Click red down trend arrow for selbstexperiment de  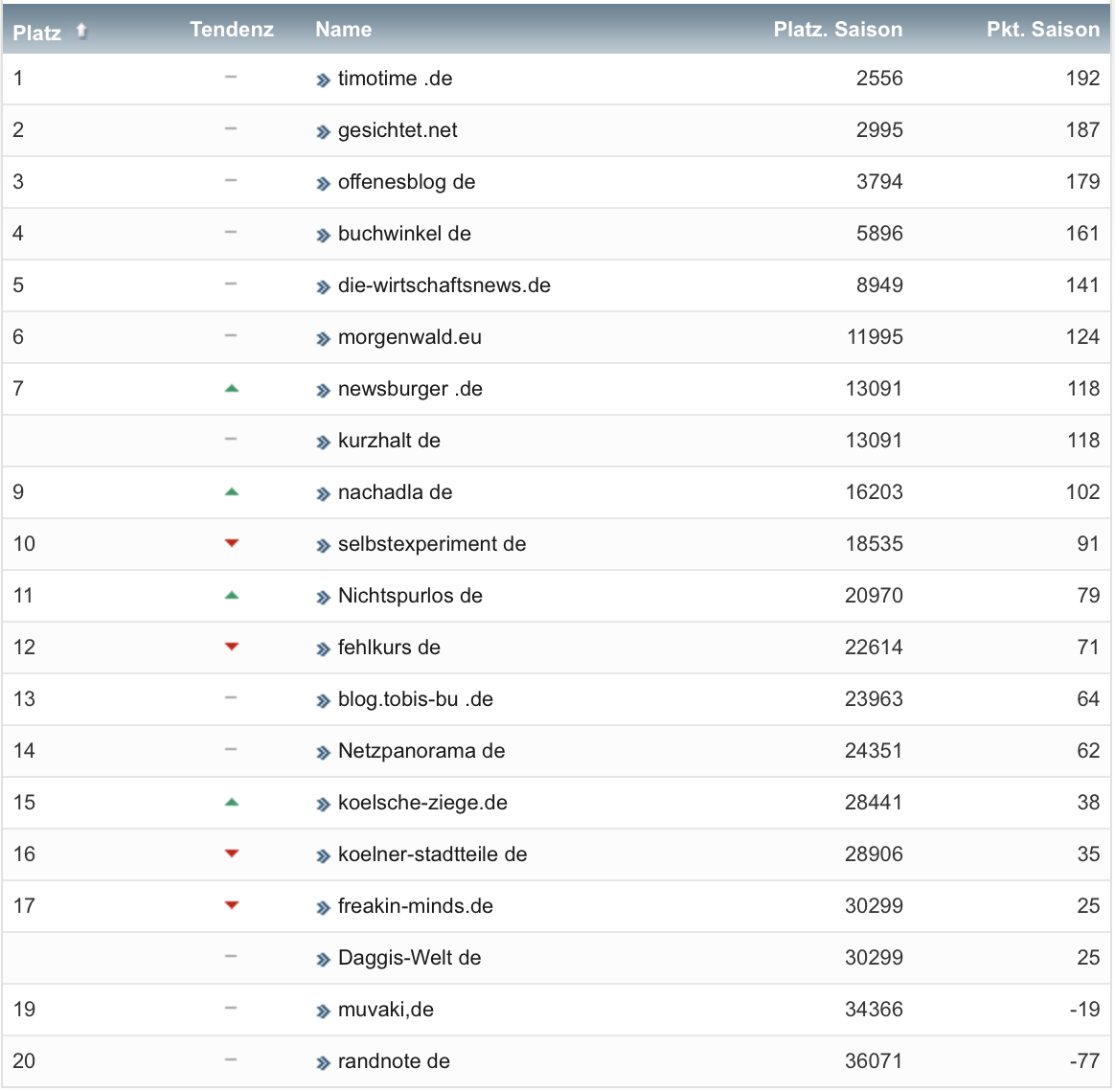tap(231, 543)
